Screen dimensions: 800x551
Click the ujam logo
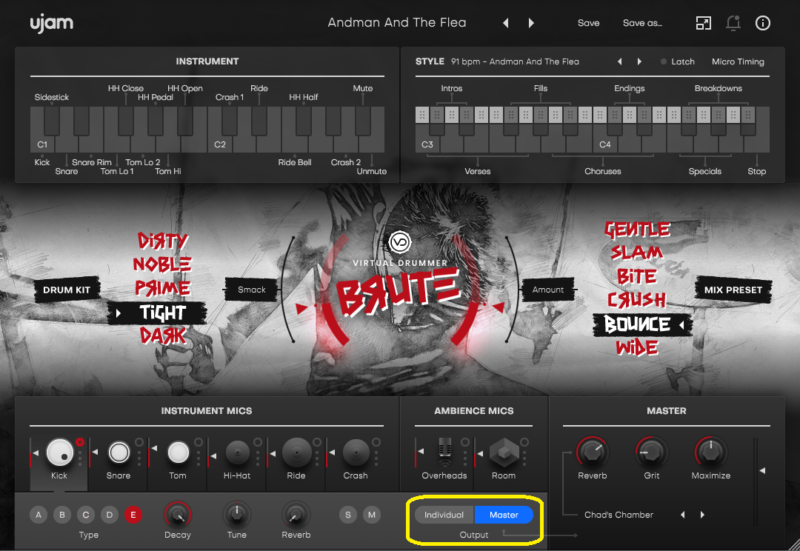[51, 23]
